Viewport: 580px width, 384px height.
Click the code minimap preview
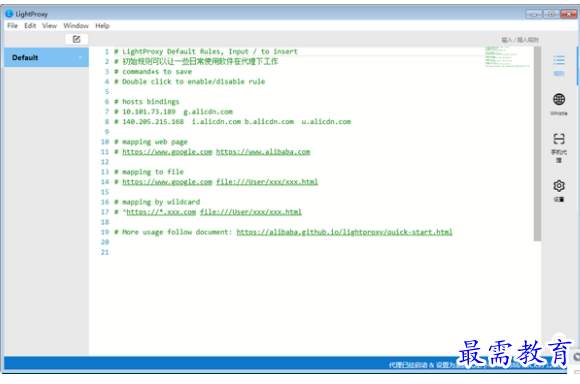[x=508, y=57]
